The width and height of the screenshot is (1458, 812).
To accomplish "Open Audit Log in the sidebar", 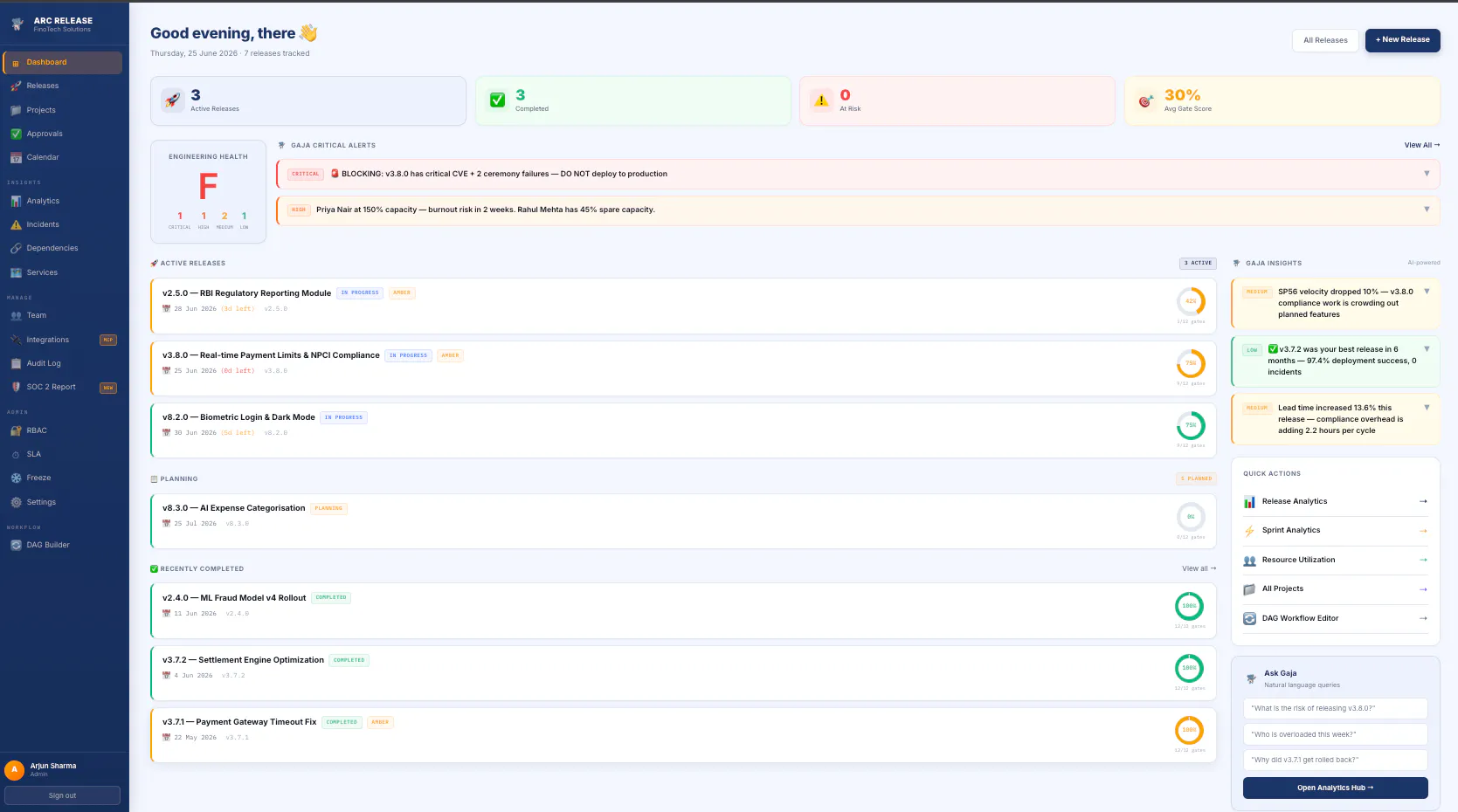I will click(63, 364).
